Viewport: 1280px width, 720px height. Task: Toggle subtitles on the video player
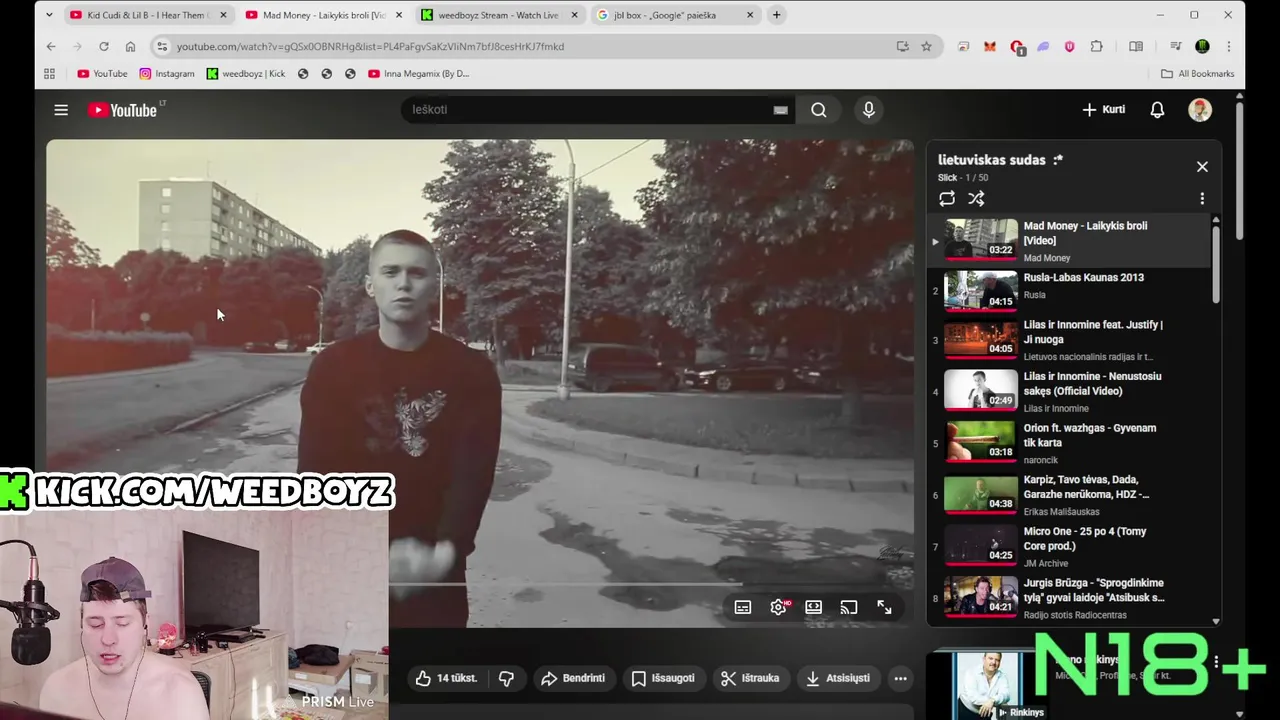[x=743, y=607]
